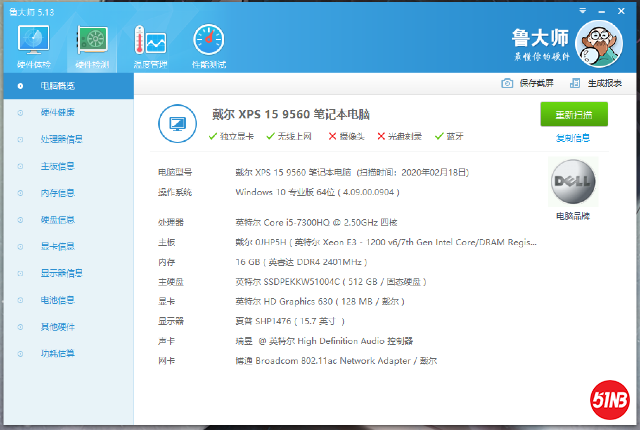Click the blue computer monitor icon
Screen dimensions: 640x430
177,123
